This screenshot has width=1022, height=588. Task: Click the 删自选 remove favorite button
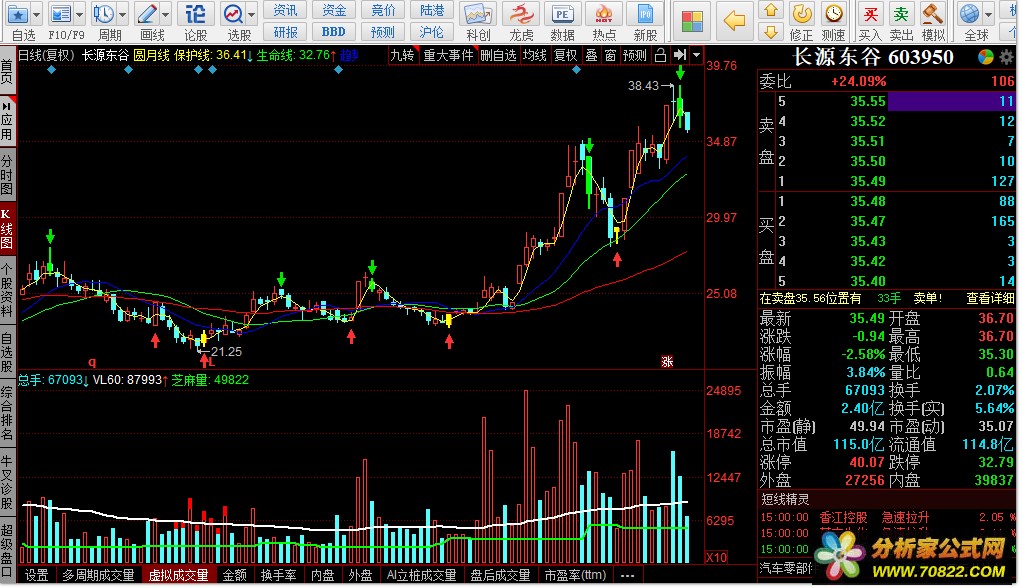click(x=499, y=55)
